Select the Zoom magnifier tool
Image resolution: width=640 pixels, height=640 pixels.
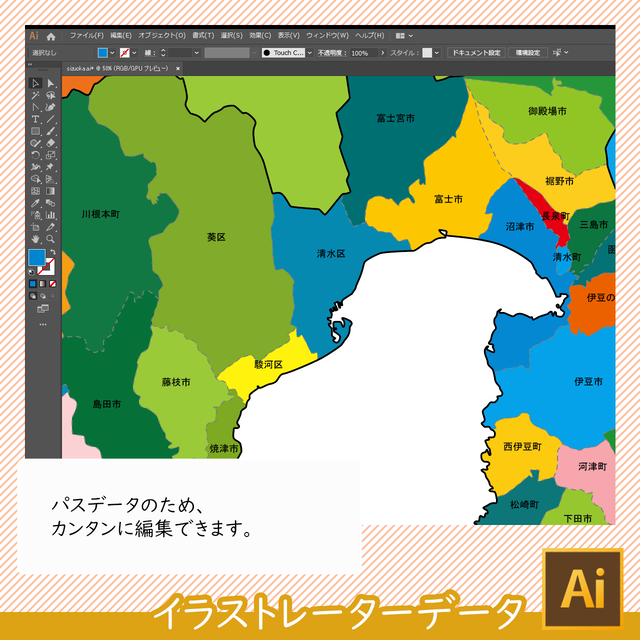(51, 239)
